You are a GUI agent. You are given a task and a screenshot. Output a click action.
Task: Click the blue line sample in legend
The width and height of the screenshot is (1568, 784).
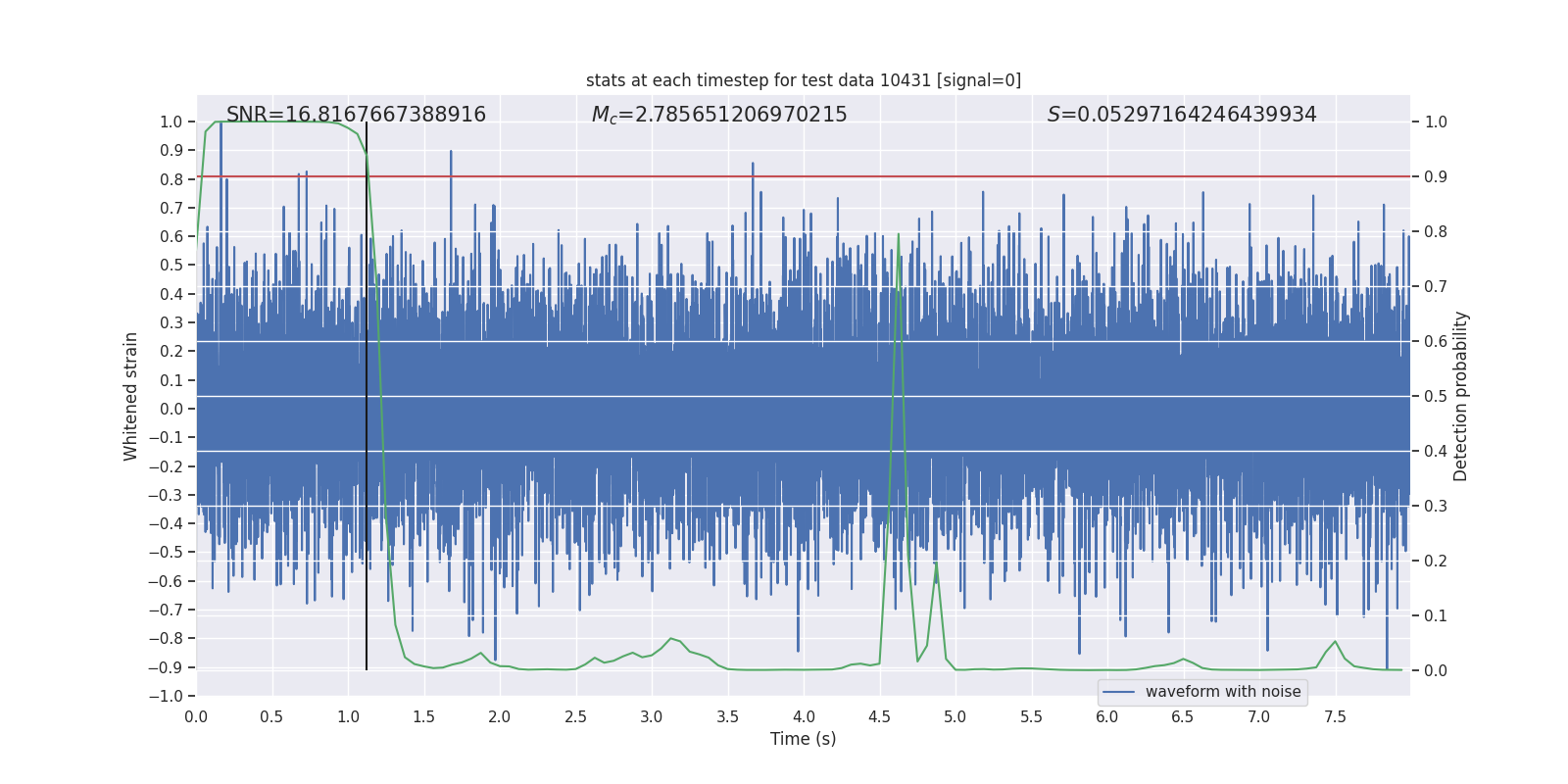pos(1119,692)
